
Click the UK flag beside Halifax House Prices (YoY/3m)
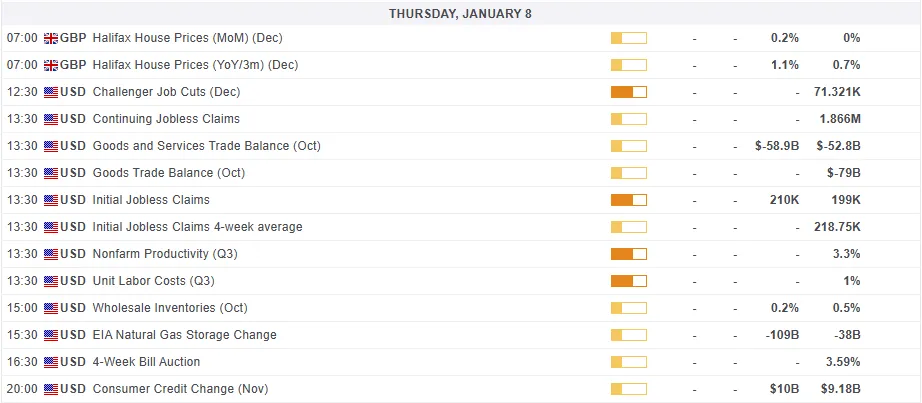point(51,65)
